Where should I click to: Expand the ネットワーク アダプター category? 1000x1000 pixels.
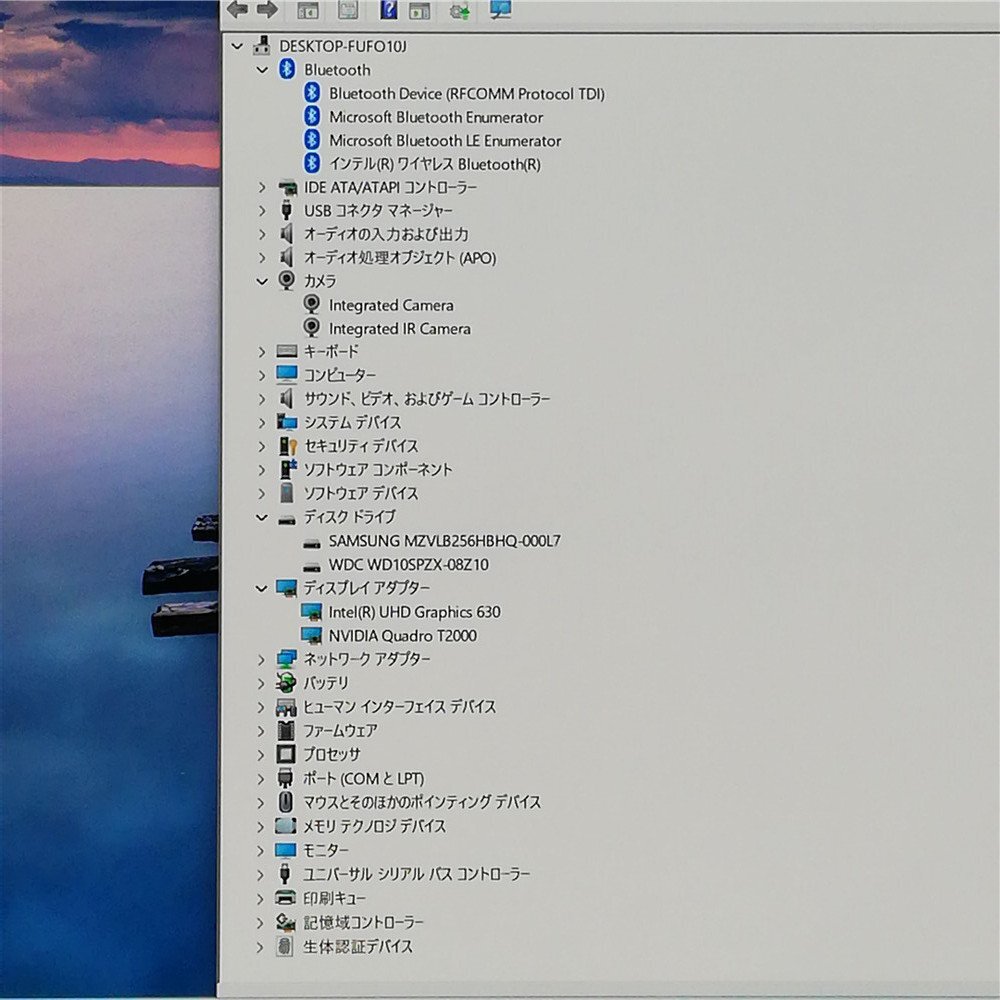(262, 659)
